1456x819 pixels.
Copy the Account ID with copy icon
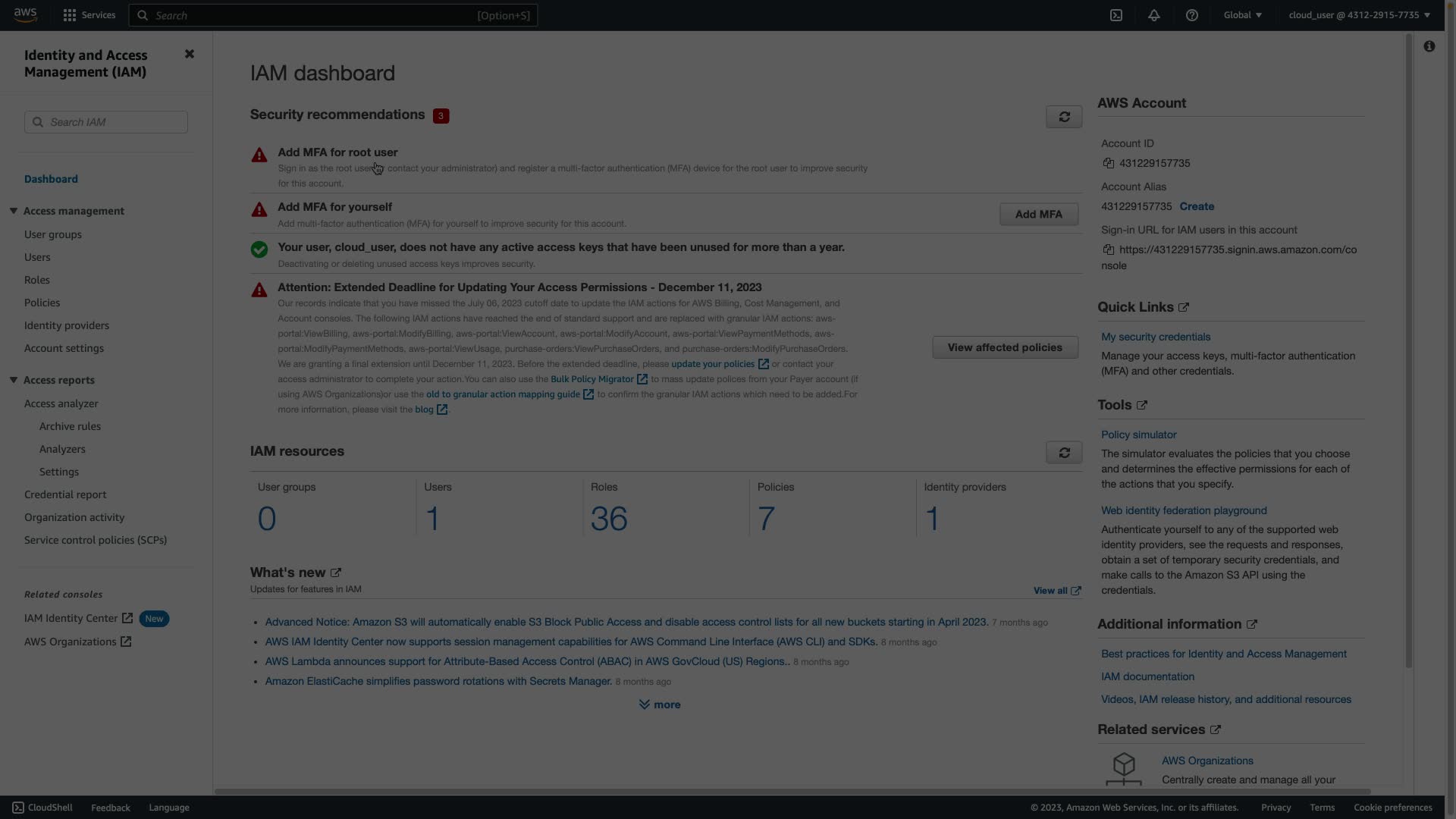coord(1109,163)
